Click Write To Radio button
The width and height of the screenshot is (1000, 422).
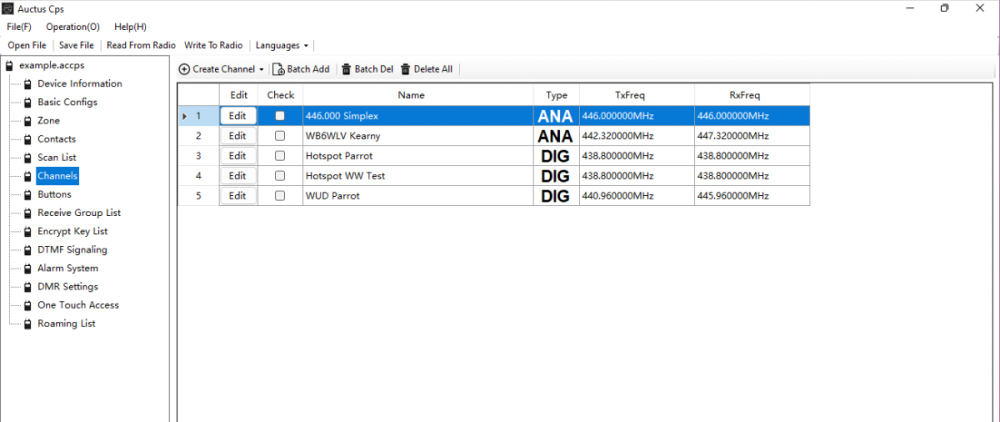click(213, 45)
